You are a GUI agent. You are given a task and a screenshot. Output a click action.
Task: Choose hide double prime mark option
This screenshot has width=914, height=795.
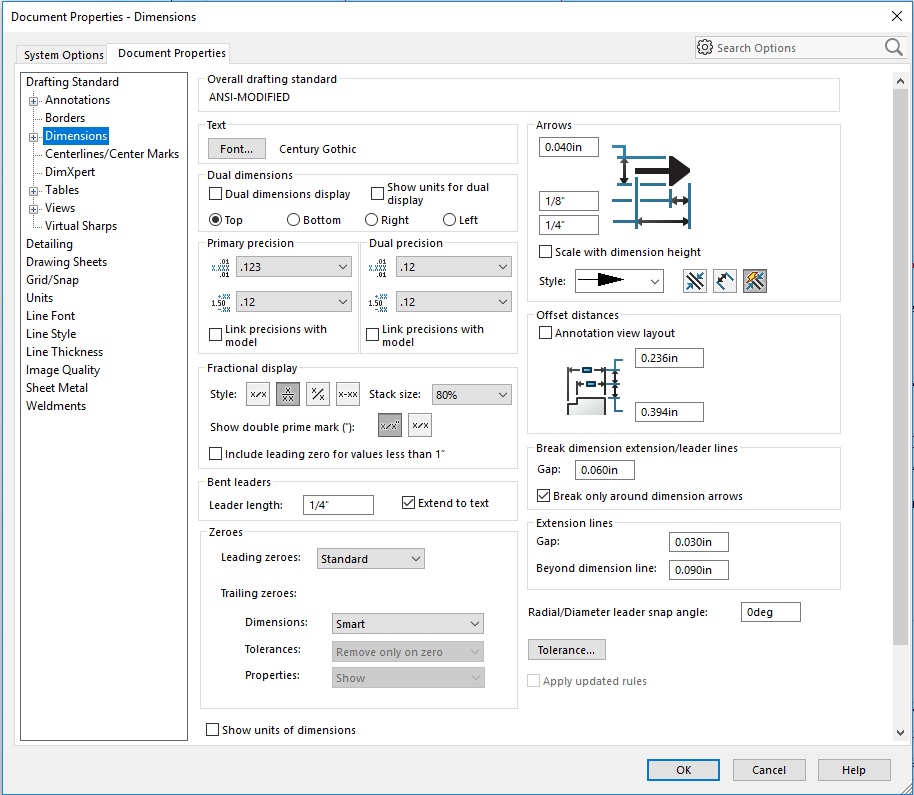click(420, 425)
